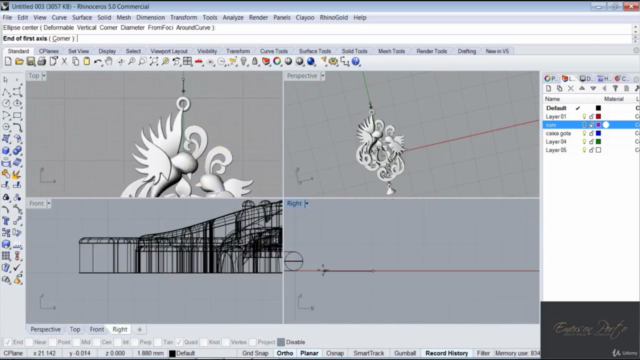This screenshot has height=360, width=640.
Task: Switch to the Mesh Tools toolbar tab
Action: (x=391, y=51)
